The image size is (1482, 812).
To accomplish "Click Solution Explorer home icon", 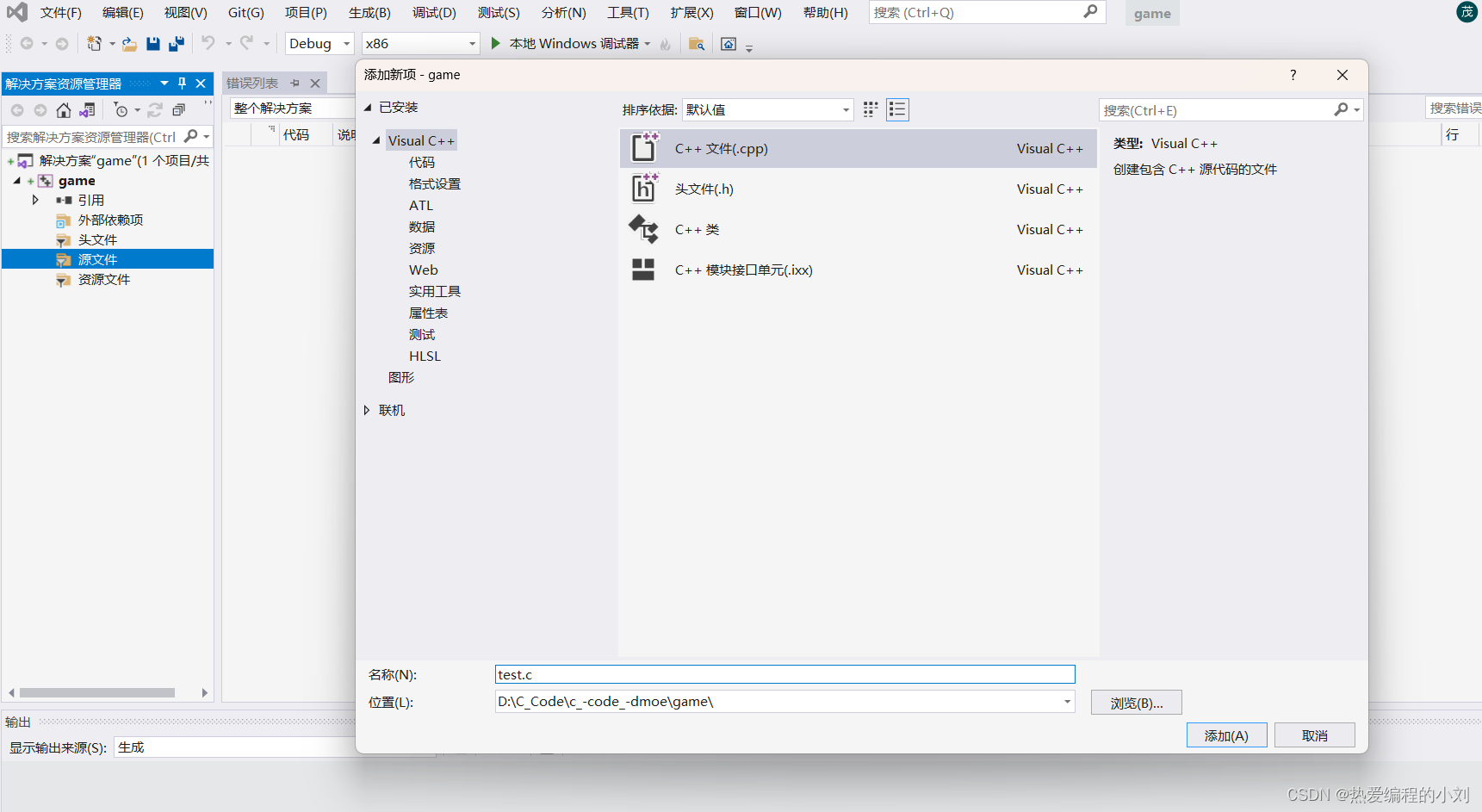I will pos(63,110).
